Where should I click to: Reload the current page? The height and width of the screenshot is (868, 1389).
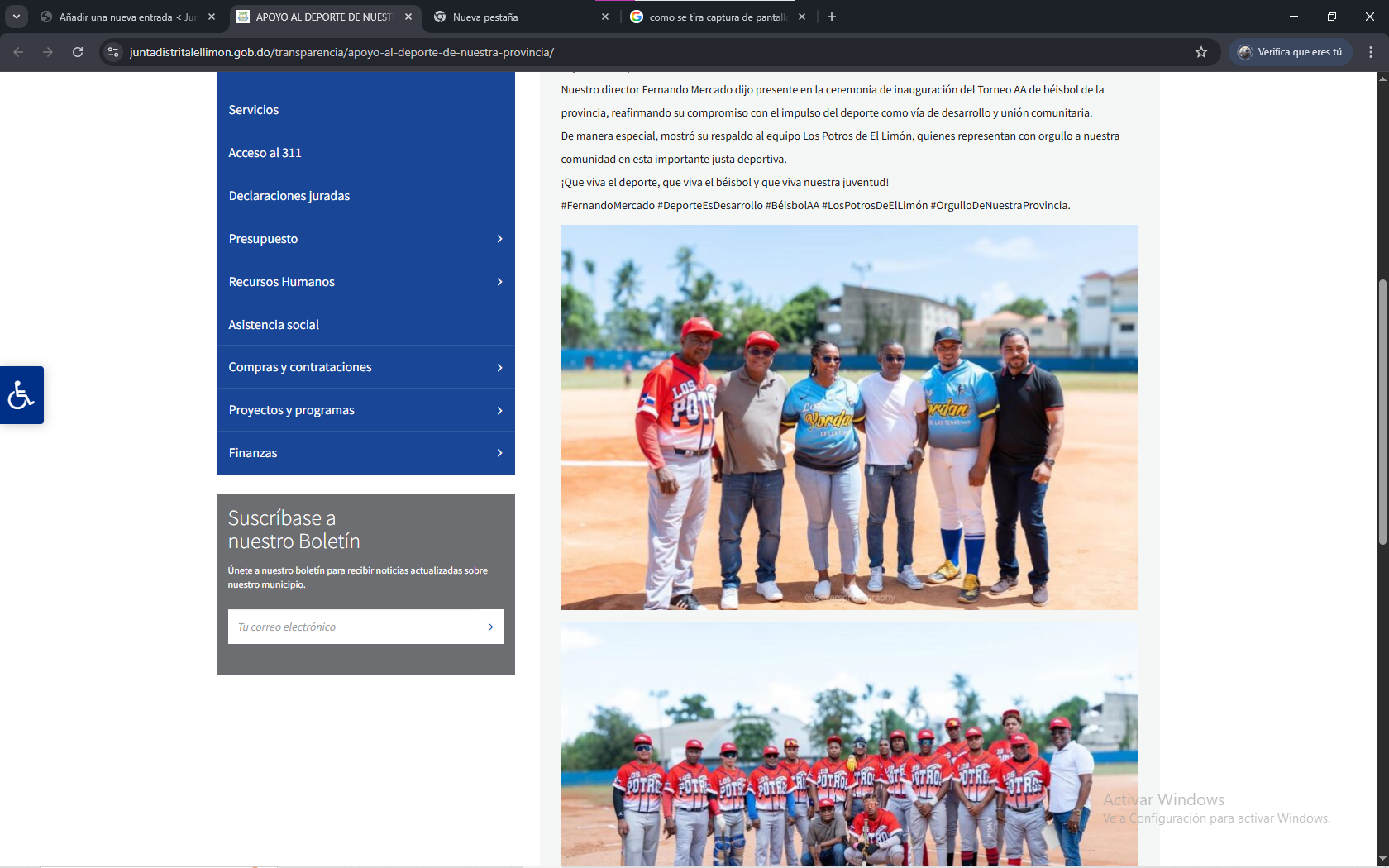[78, 52]
